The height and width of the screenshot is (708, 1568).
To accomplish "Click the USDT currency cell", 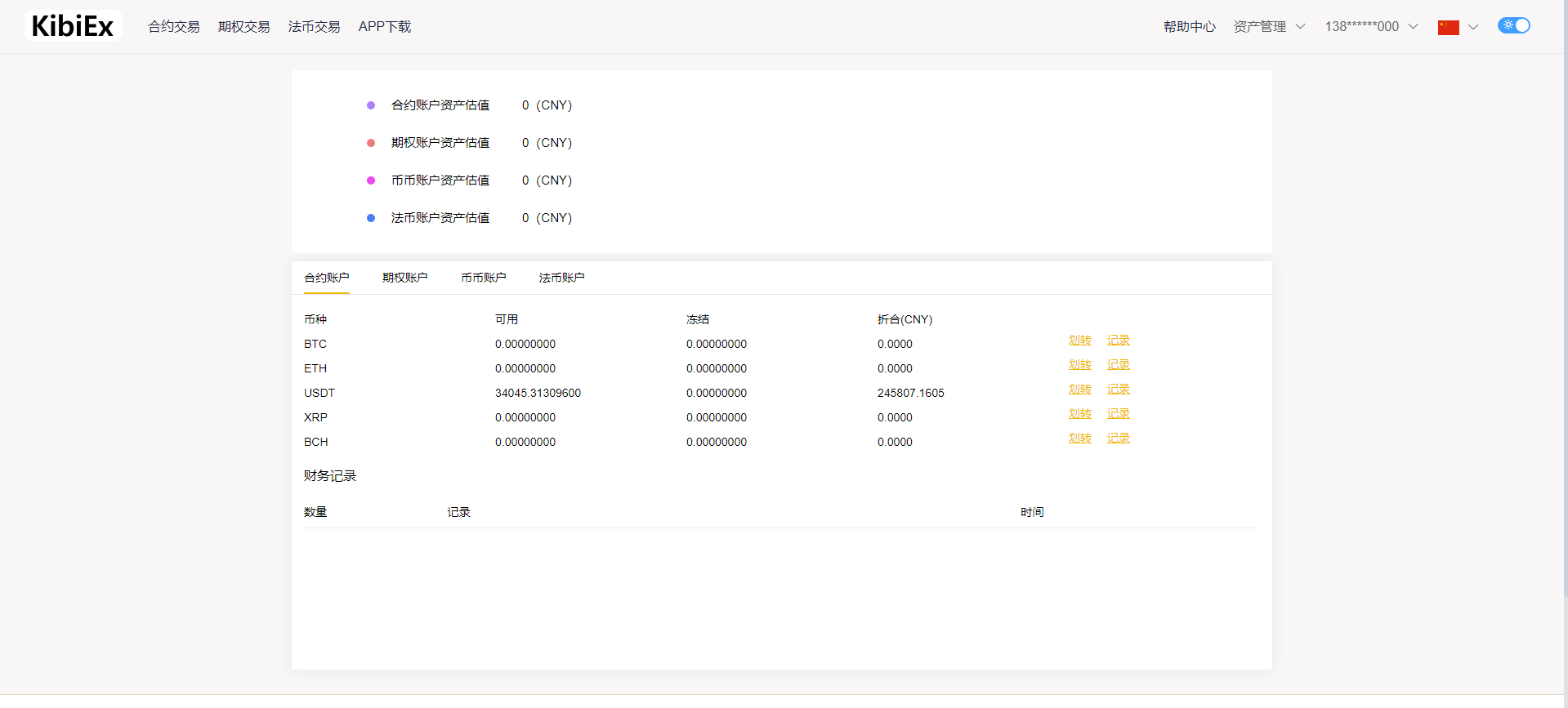I will (x=319, y=393).
